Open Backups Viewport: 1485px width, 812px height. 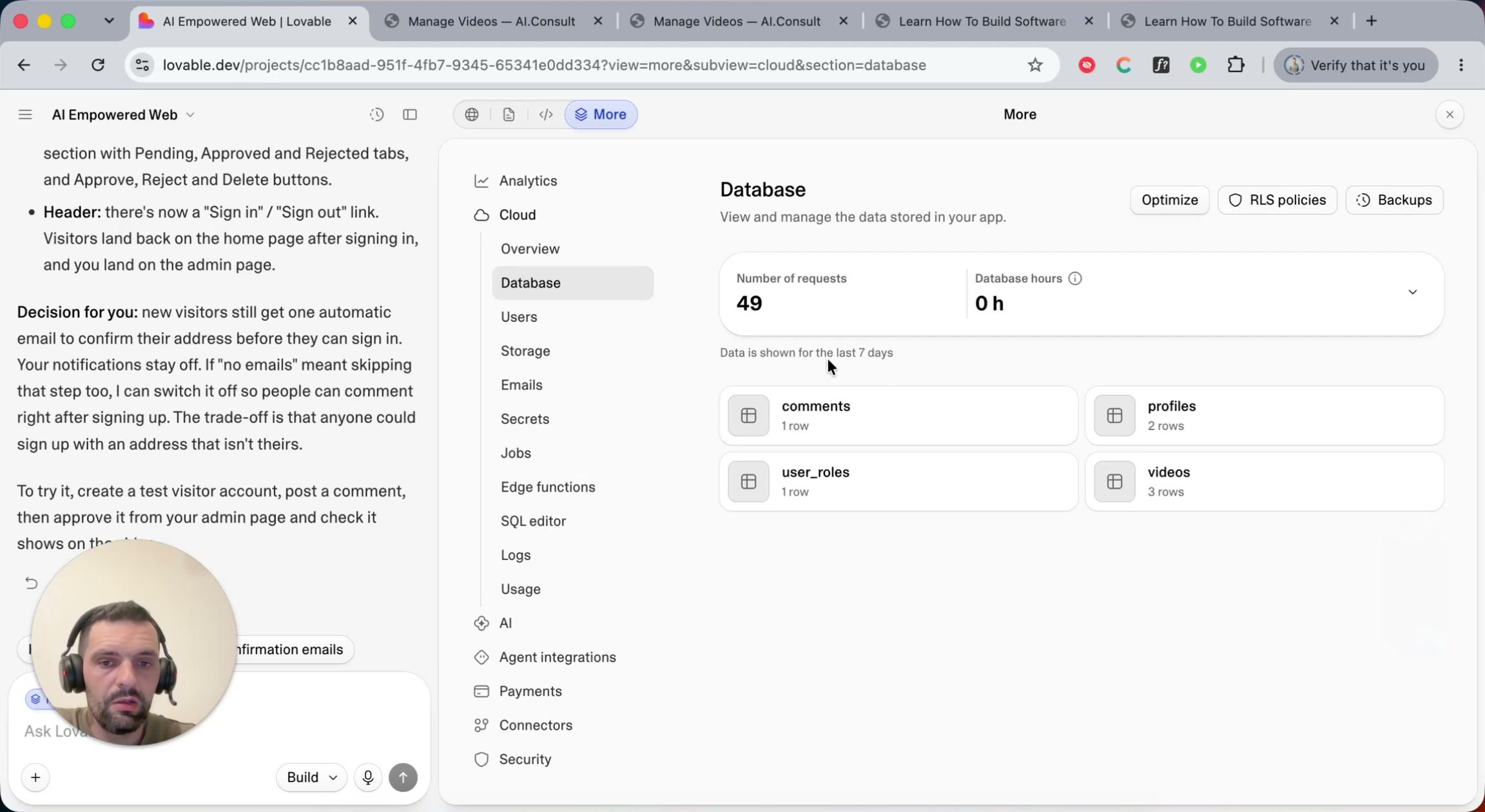point(1394,200)
